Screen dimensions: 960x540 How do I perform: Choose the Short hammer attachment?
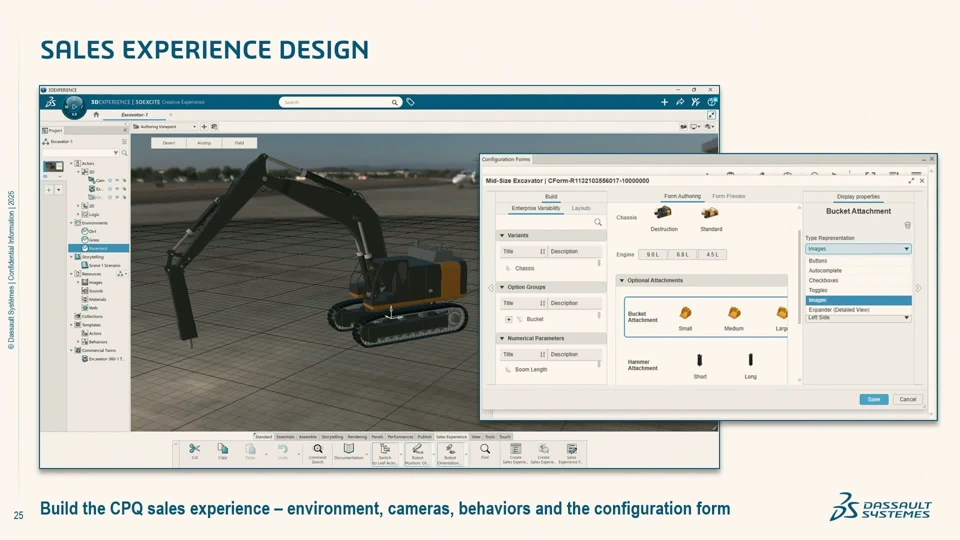(x=700, y=366)
